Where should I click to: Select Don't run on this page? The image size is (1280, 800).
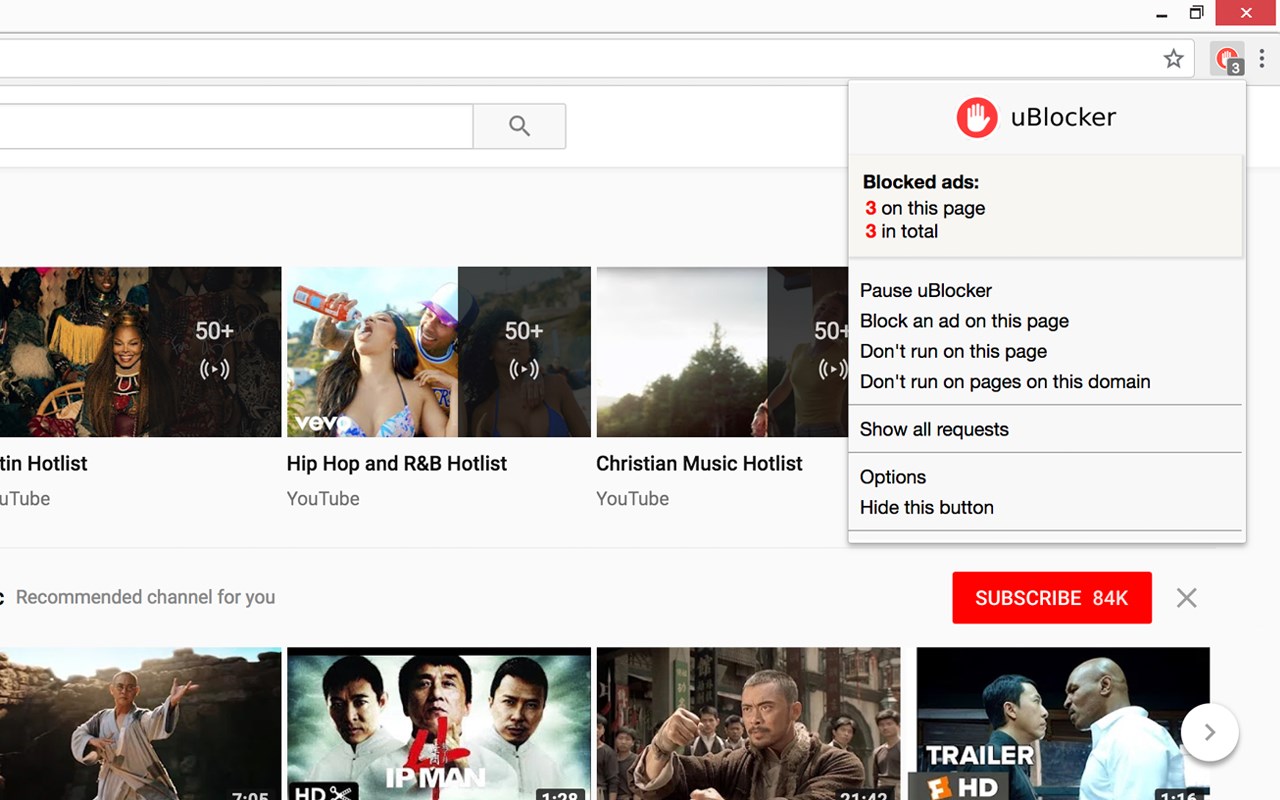point(953,351)
